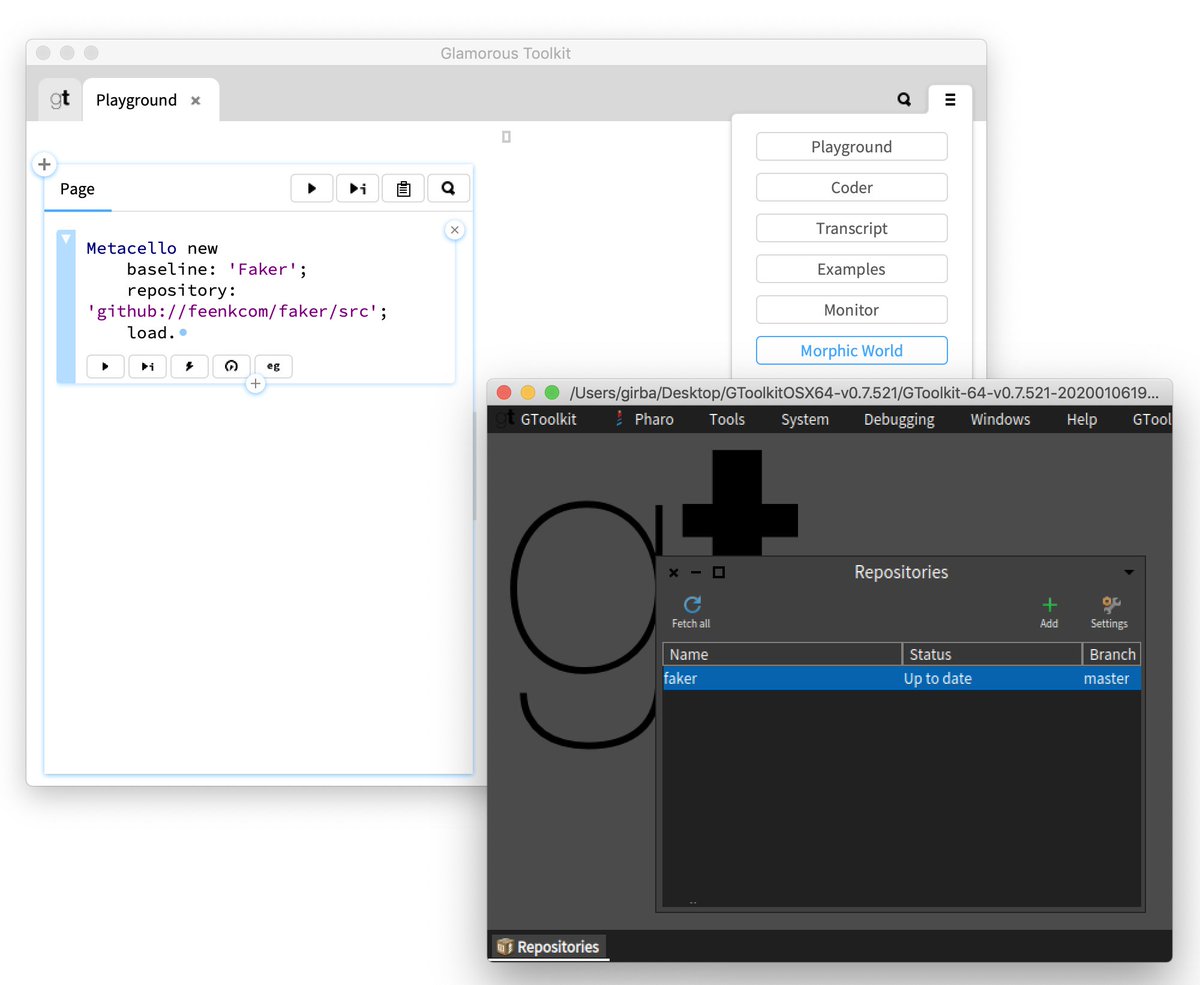Screen dimensions: 1200x985
Task: Open the System menu
Action: (x=805, y=419)
